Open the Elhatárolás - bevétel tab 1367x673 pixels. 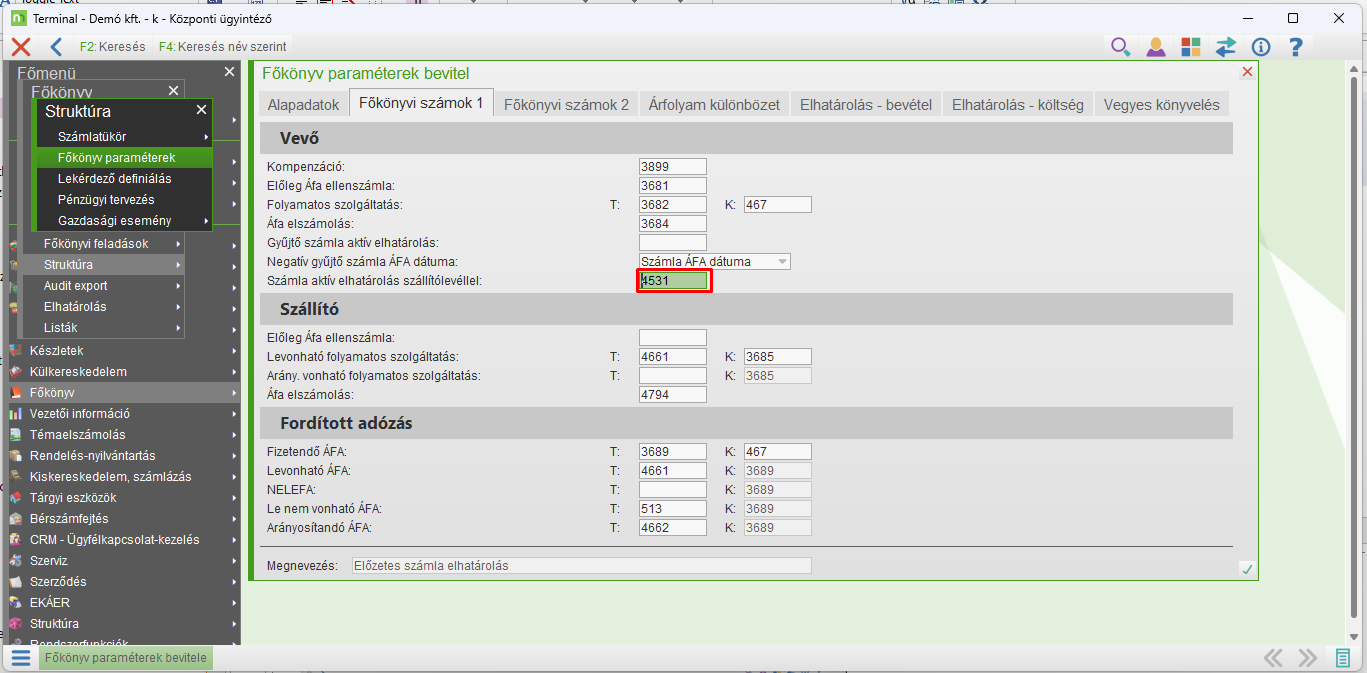tap(865, 104)
